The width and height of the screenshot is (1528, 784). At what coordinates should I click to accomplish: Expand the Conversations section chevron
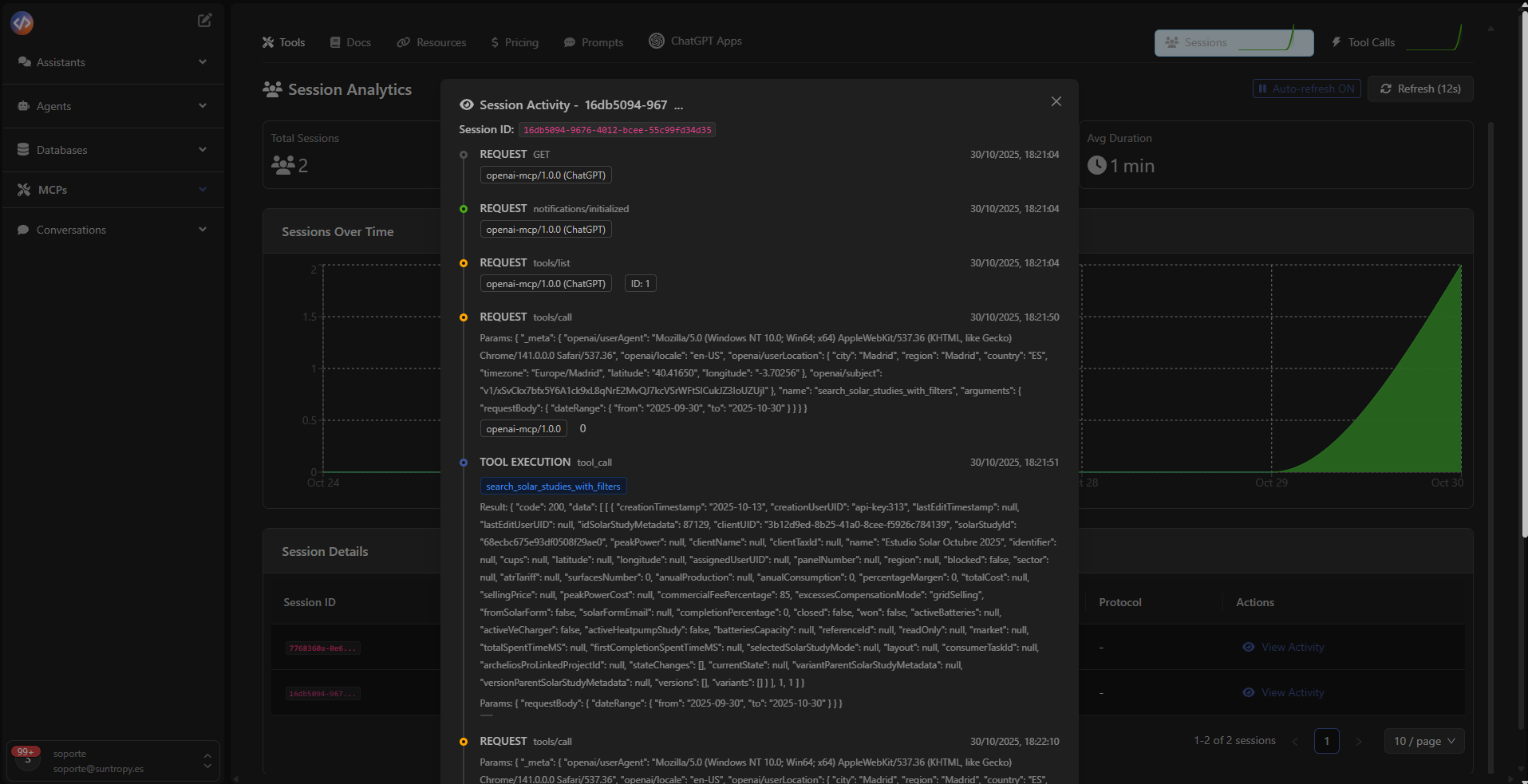203,229
